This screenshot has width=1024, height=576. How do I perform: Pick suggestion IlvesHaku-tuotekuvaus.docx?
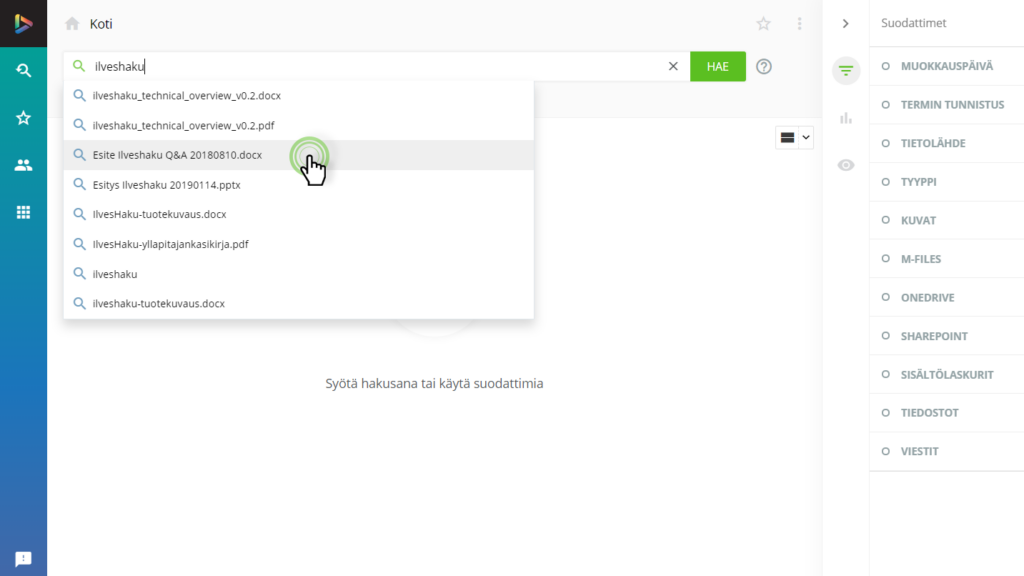[x=298, y=214]
